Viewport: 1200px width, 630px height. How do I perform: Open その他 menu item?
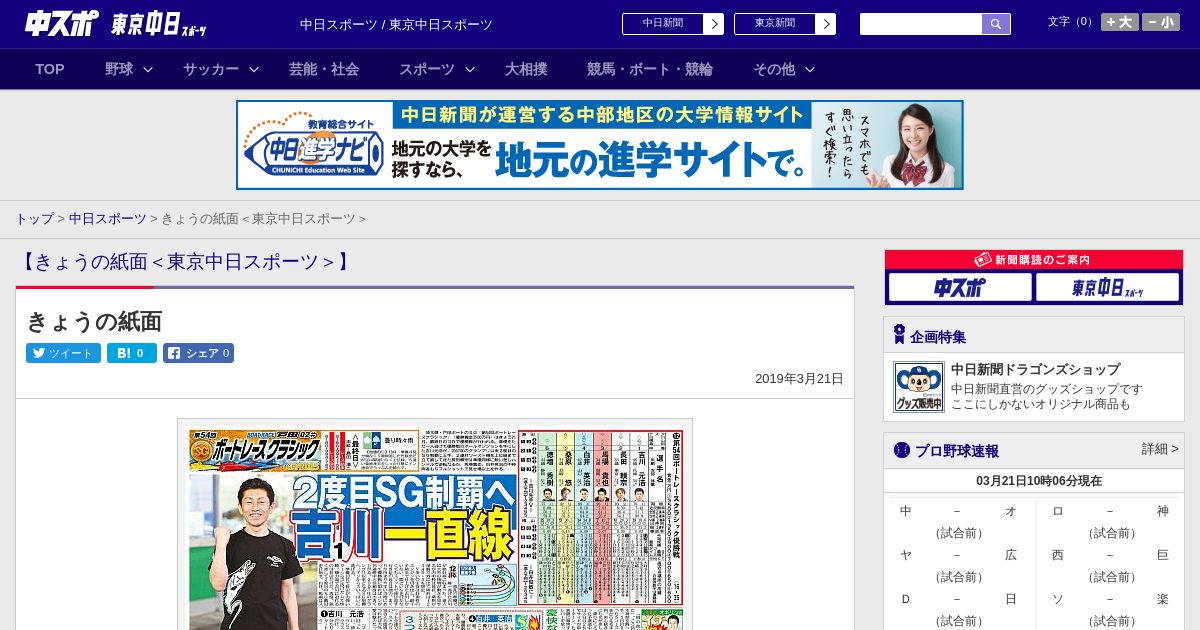(x=774, y=69)
